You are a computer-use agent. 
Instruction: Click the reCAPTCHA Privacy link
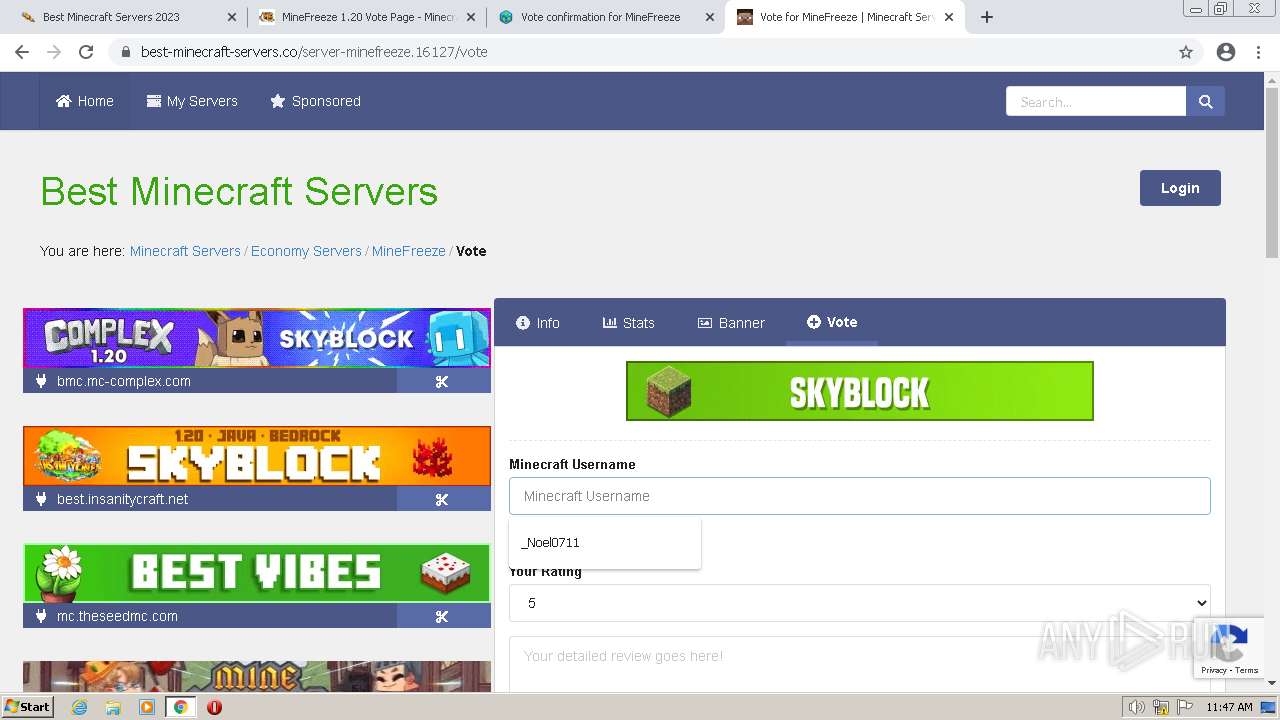click(x=1213, y=671)
